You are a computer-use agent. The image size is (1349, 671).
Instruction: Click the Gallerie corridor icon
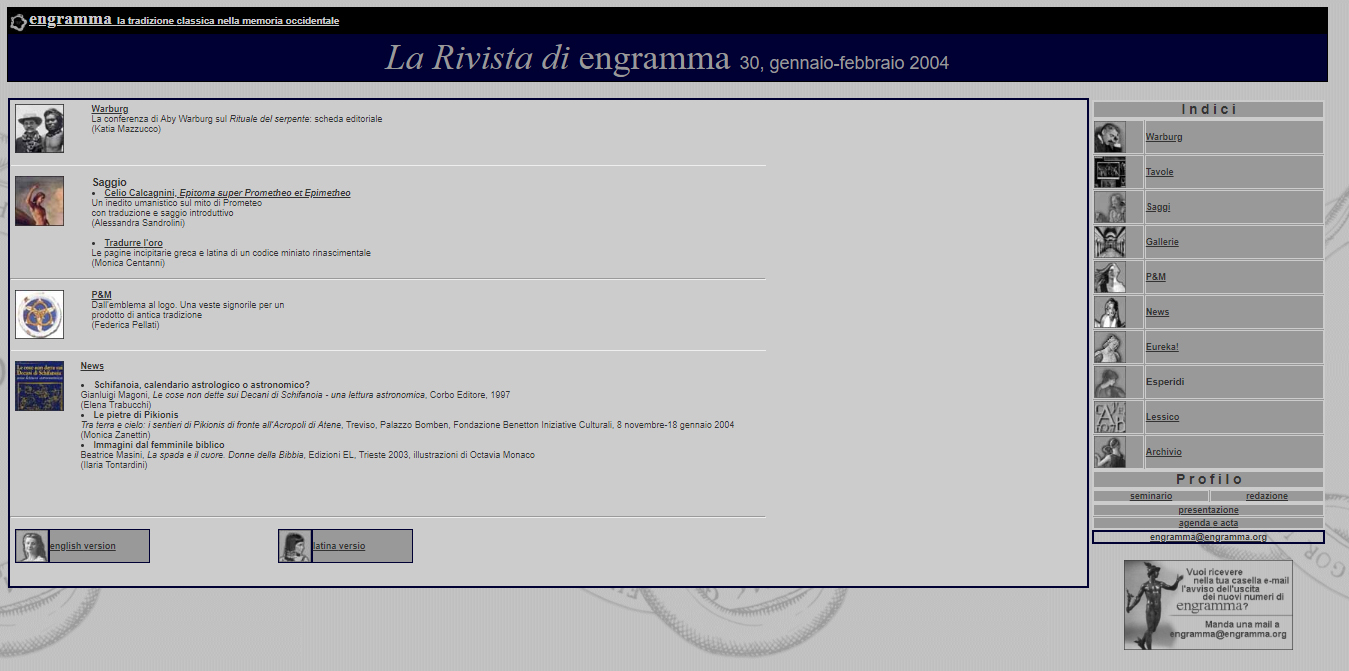(1110, 242)
